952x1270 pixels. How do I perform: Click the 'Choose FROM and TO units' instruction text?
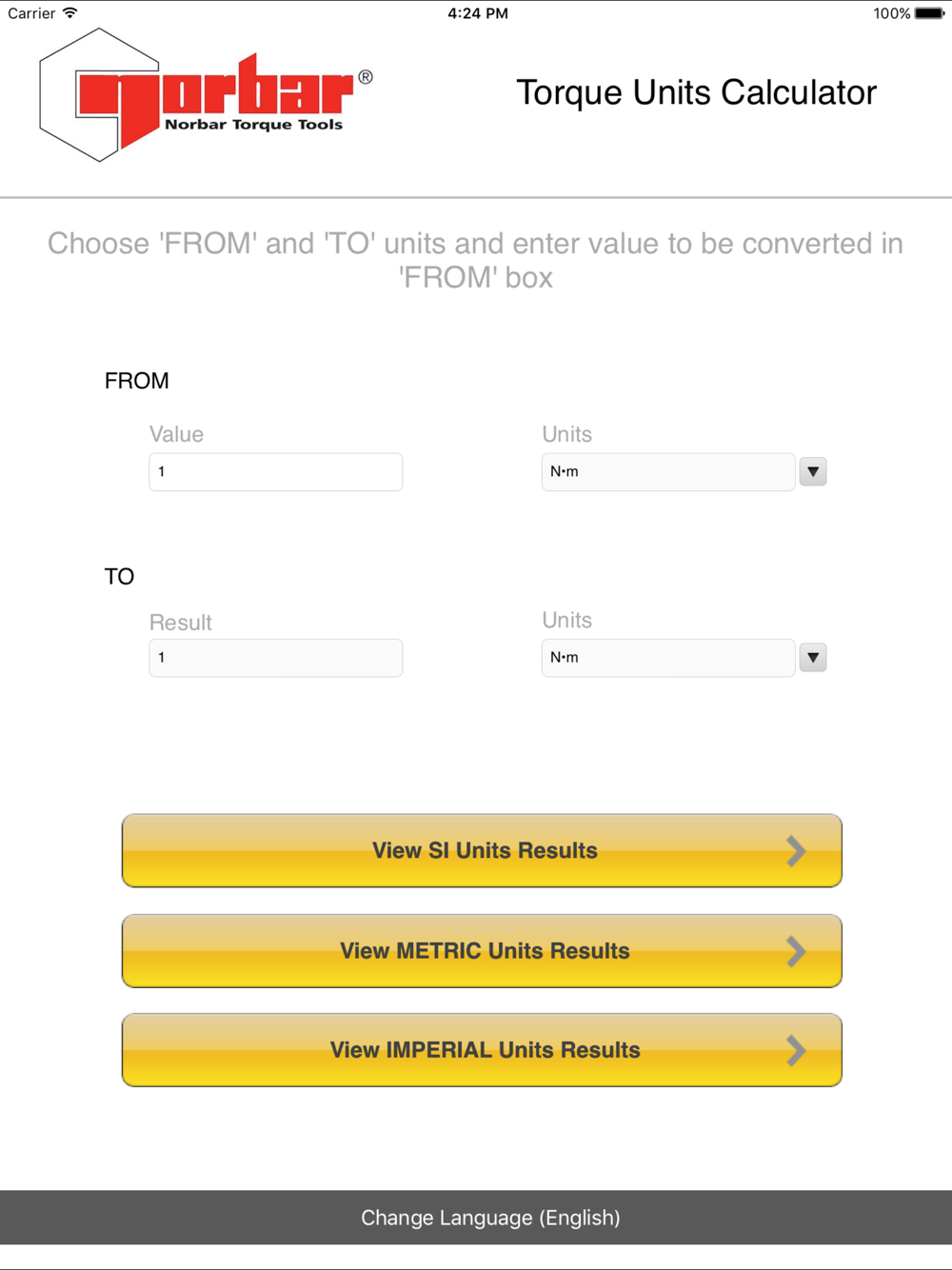(476, 260)
